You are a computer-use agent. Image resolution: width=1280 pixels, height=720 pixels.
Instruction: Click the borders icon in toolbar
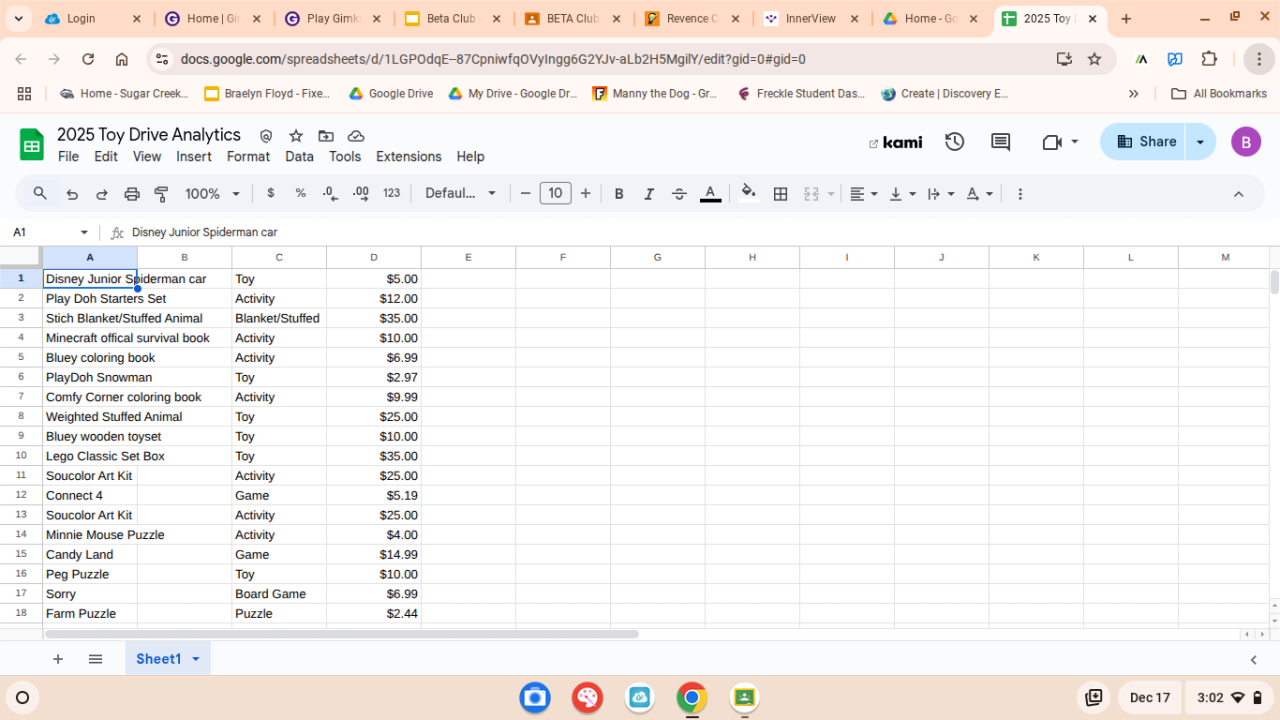781,194
